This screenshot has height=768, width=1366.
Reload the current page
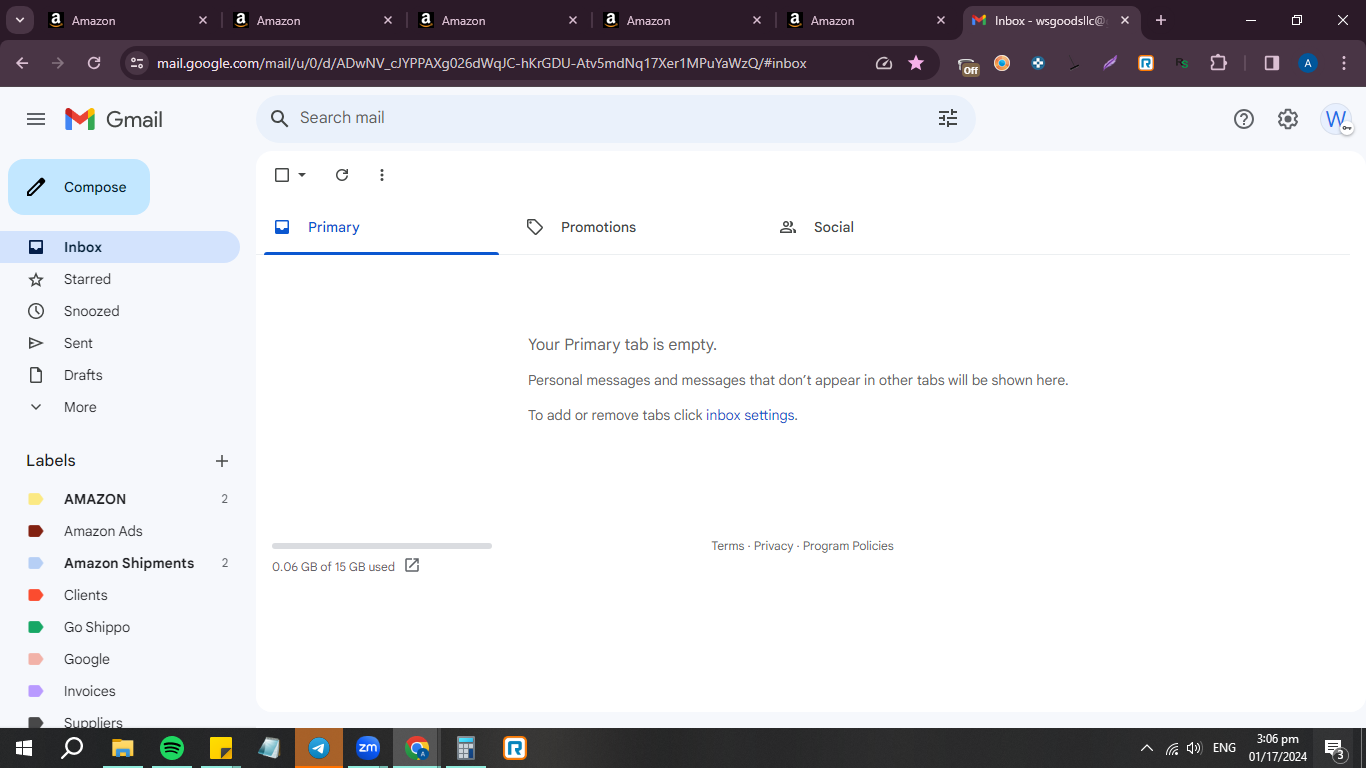tap(94, 63)
